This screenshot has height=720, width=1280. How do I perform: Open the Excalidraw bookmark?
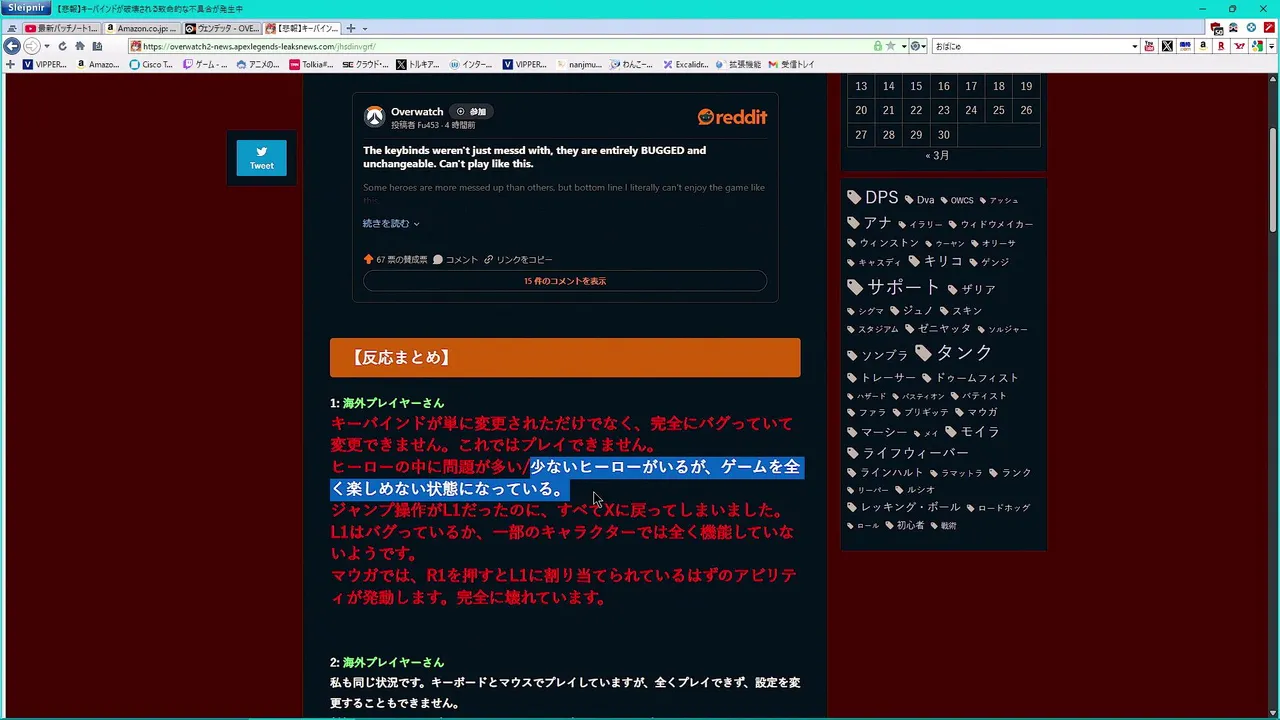coord(685,64)
